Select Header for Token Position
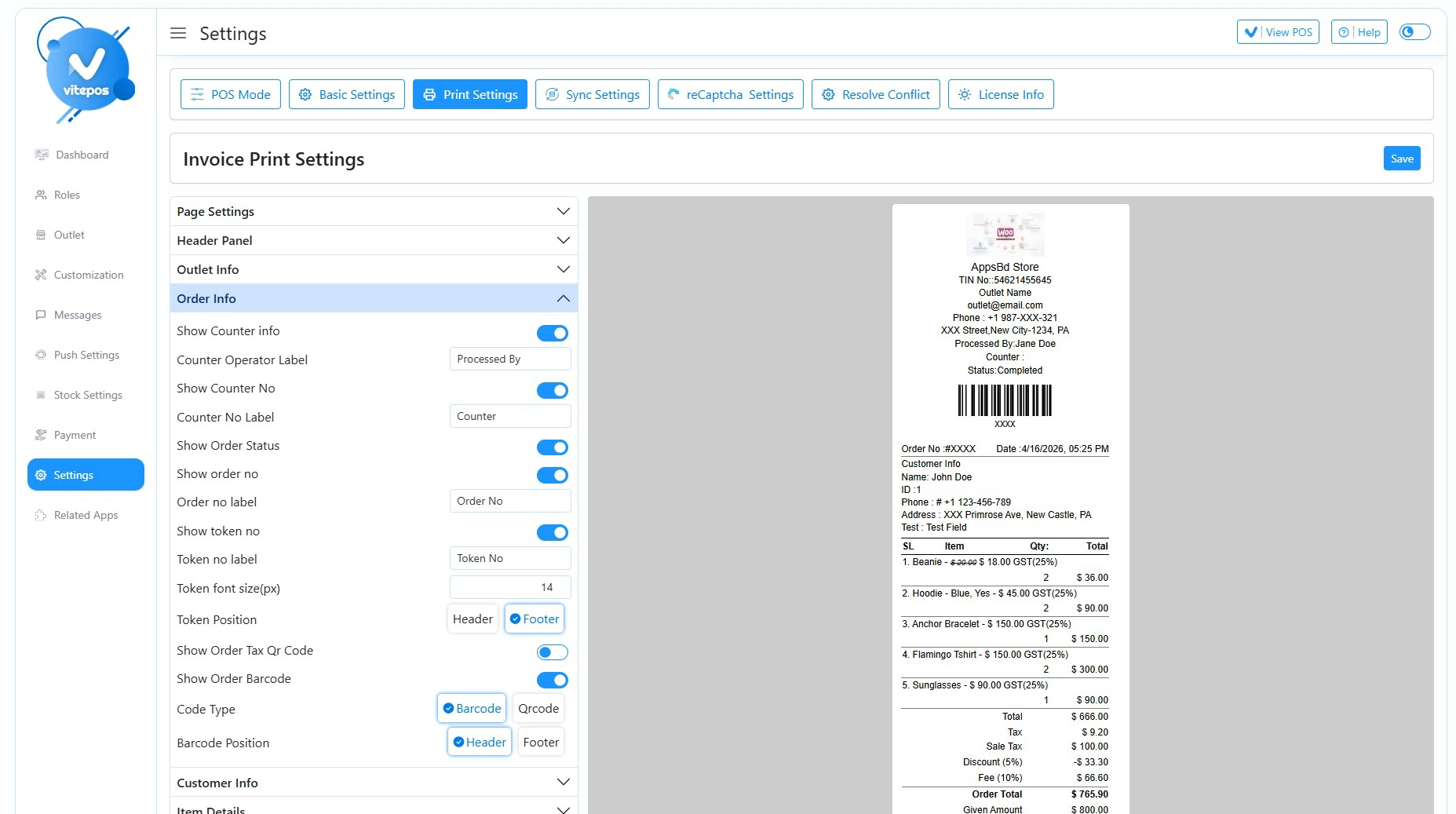The height and width of the screenshot is (814, 1456). [473, 619]
